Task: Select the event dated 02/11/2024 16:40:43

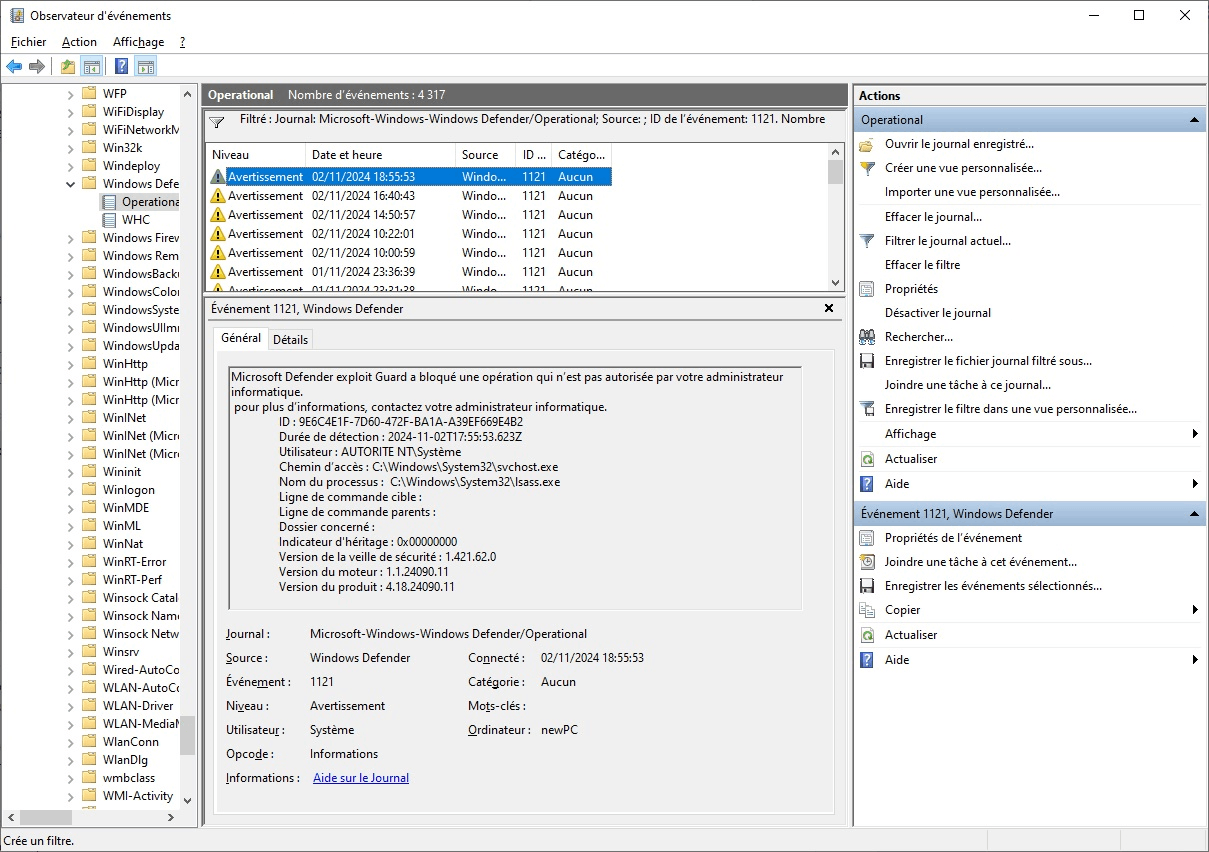Action: click(408, 196)
